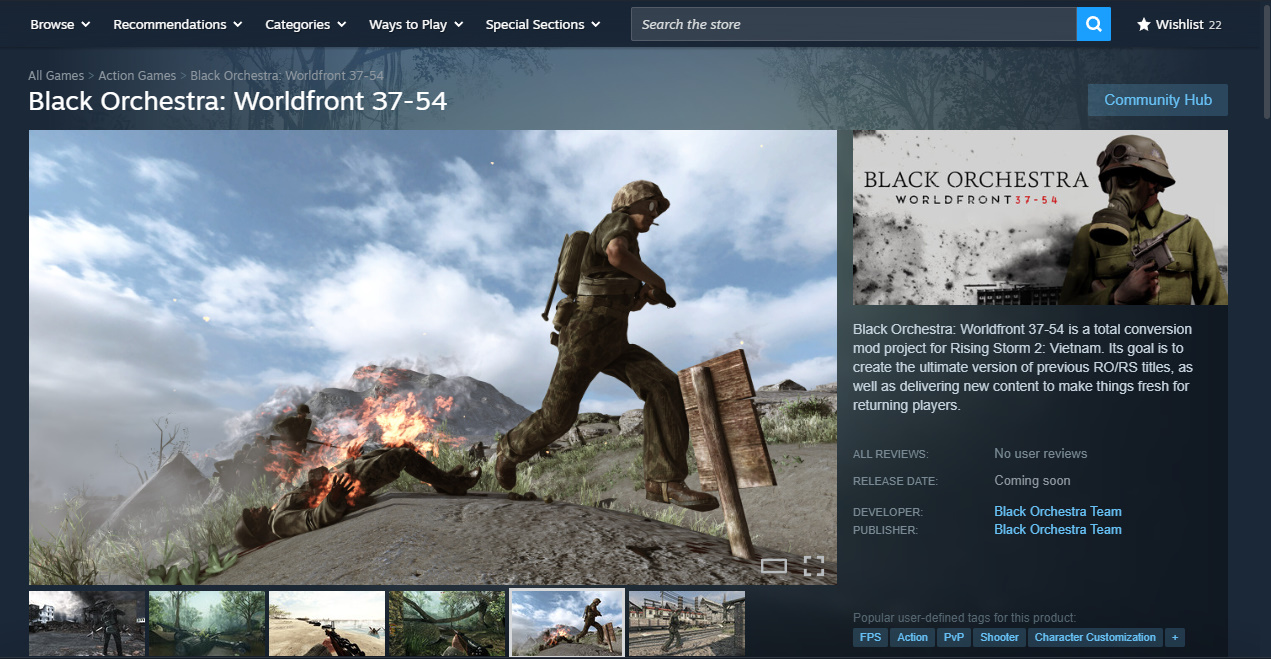
Task: Open developer Black Orchestra Team link
Action: click(x=1058, y=511)
